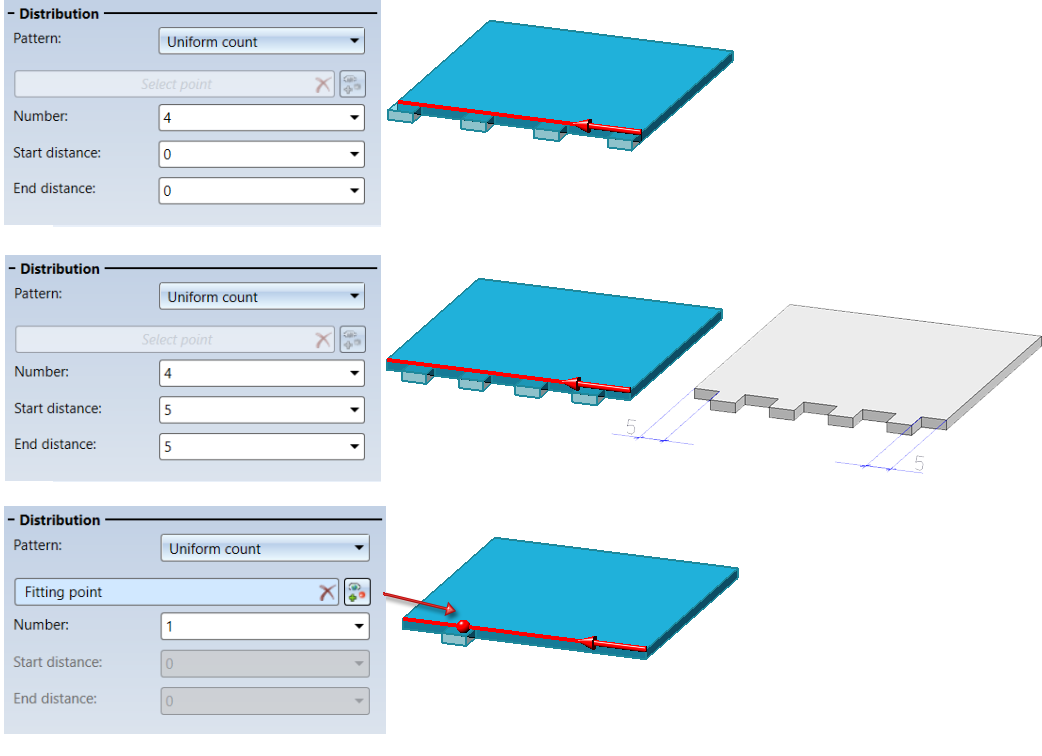This screenshot has width=1042, height=756.
Task: Click 'Start distance:' label beside value 5
Action: click(58, 408)
